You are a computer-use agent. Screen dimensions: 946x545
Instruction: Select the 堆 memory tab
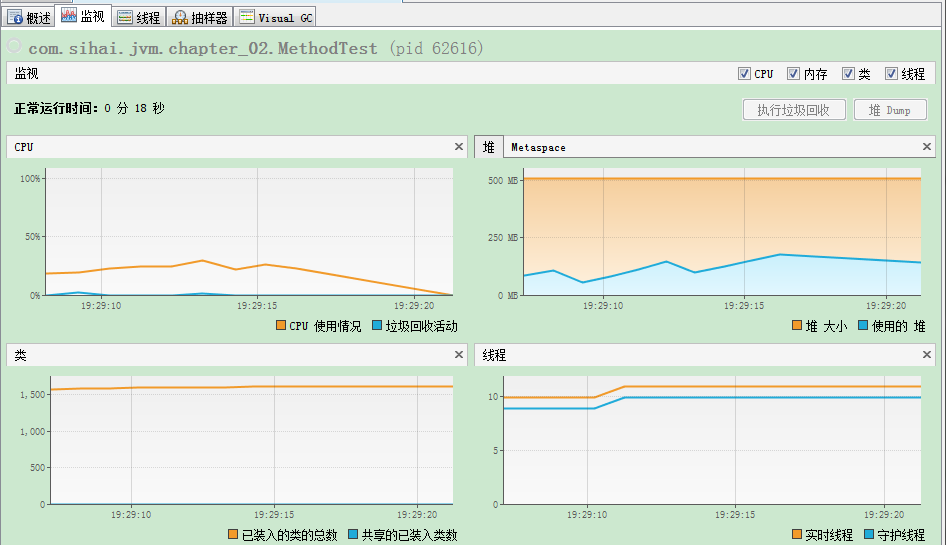point(489,147)
